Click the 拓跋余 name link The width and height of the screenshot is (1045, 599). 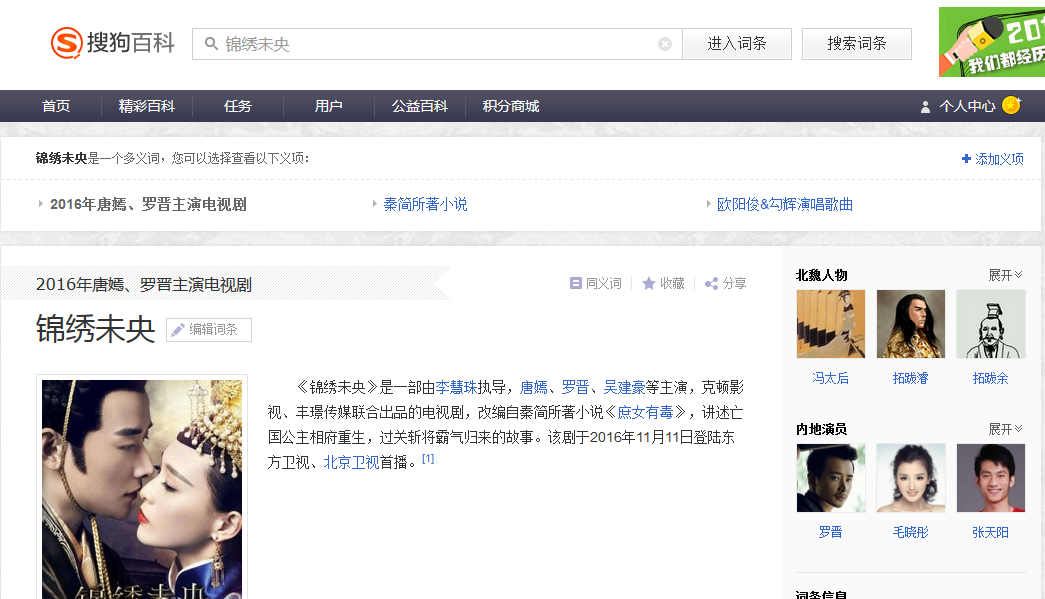[x=990, y=378]
